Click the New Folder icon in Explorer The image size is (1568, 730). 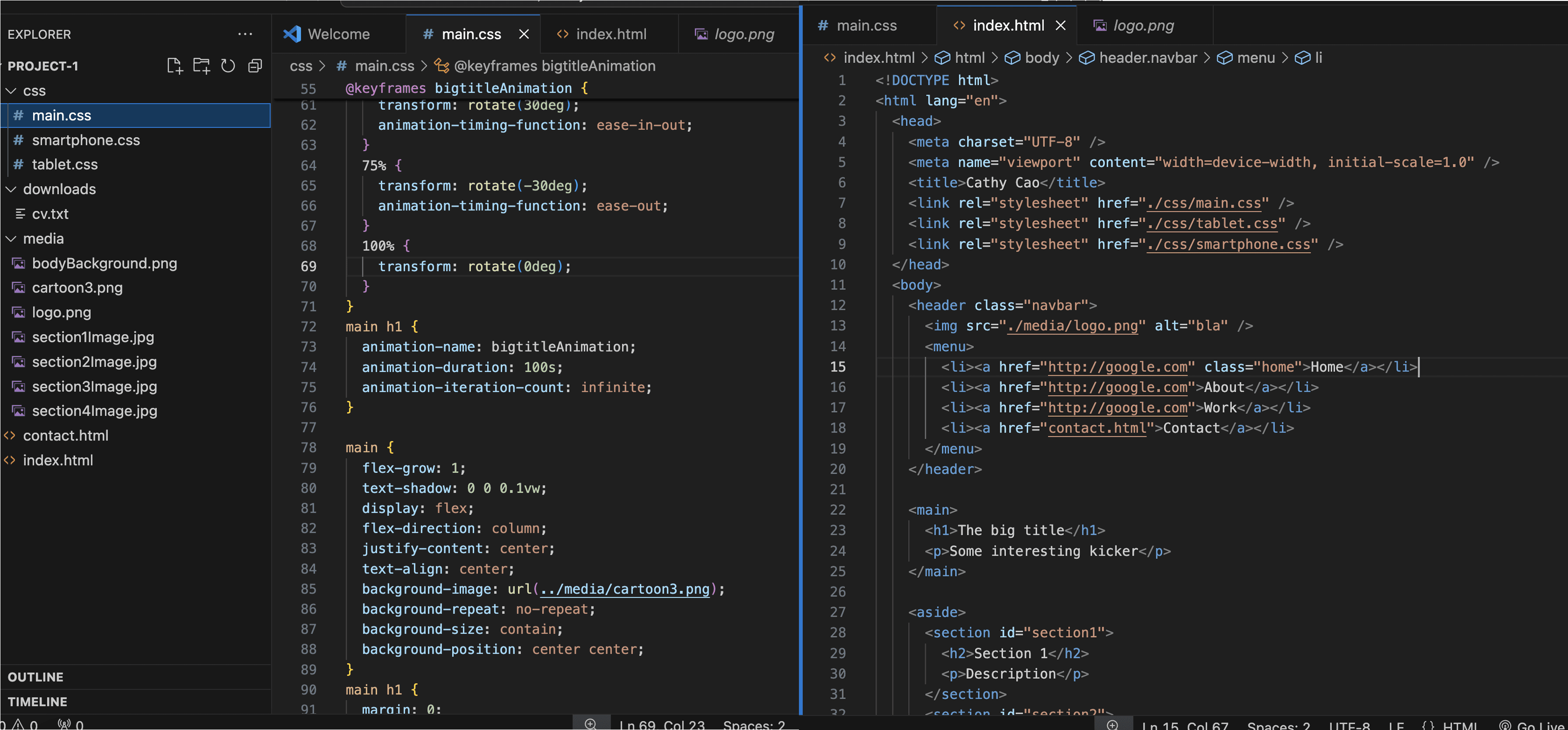201,66
